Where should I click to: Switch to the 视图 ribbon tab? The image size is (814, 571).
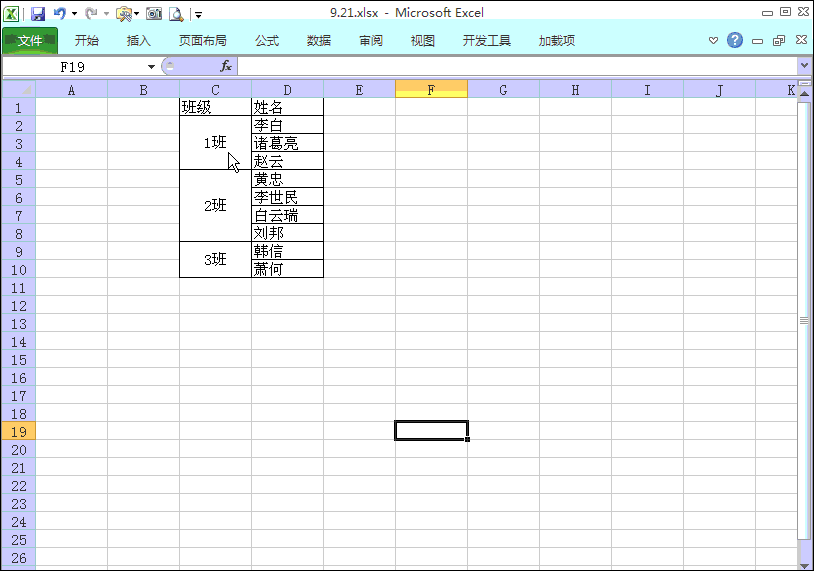coord(423,40)
